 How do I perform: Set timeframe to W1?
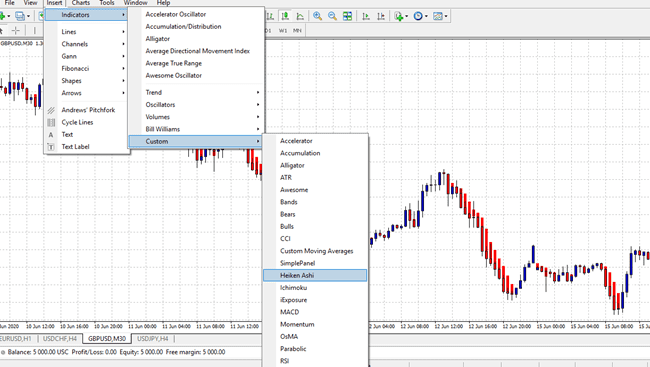coord(283,30)
